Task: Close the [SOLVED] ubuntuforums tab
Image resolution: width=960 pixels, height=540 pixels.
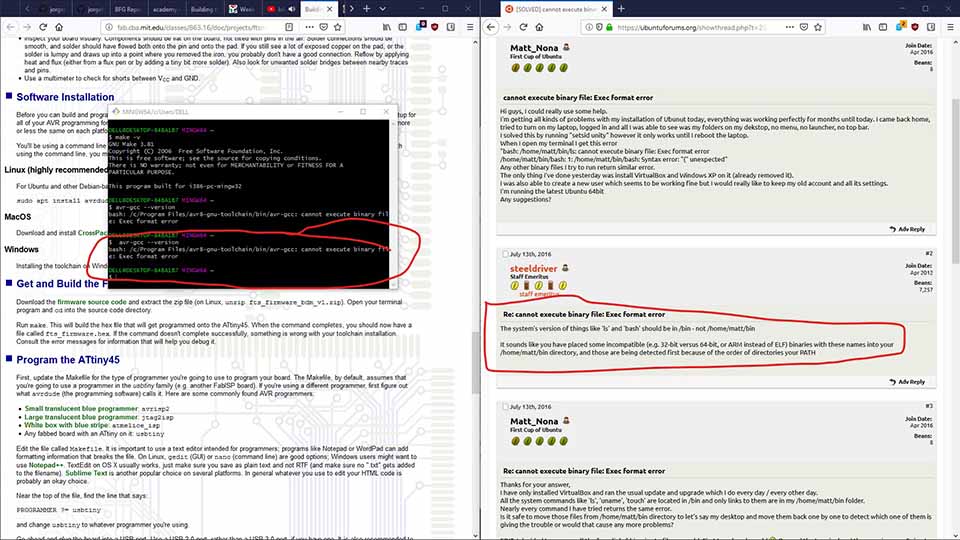Action: click(604, 9)
